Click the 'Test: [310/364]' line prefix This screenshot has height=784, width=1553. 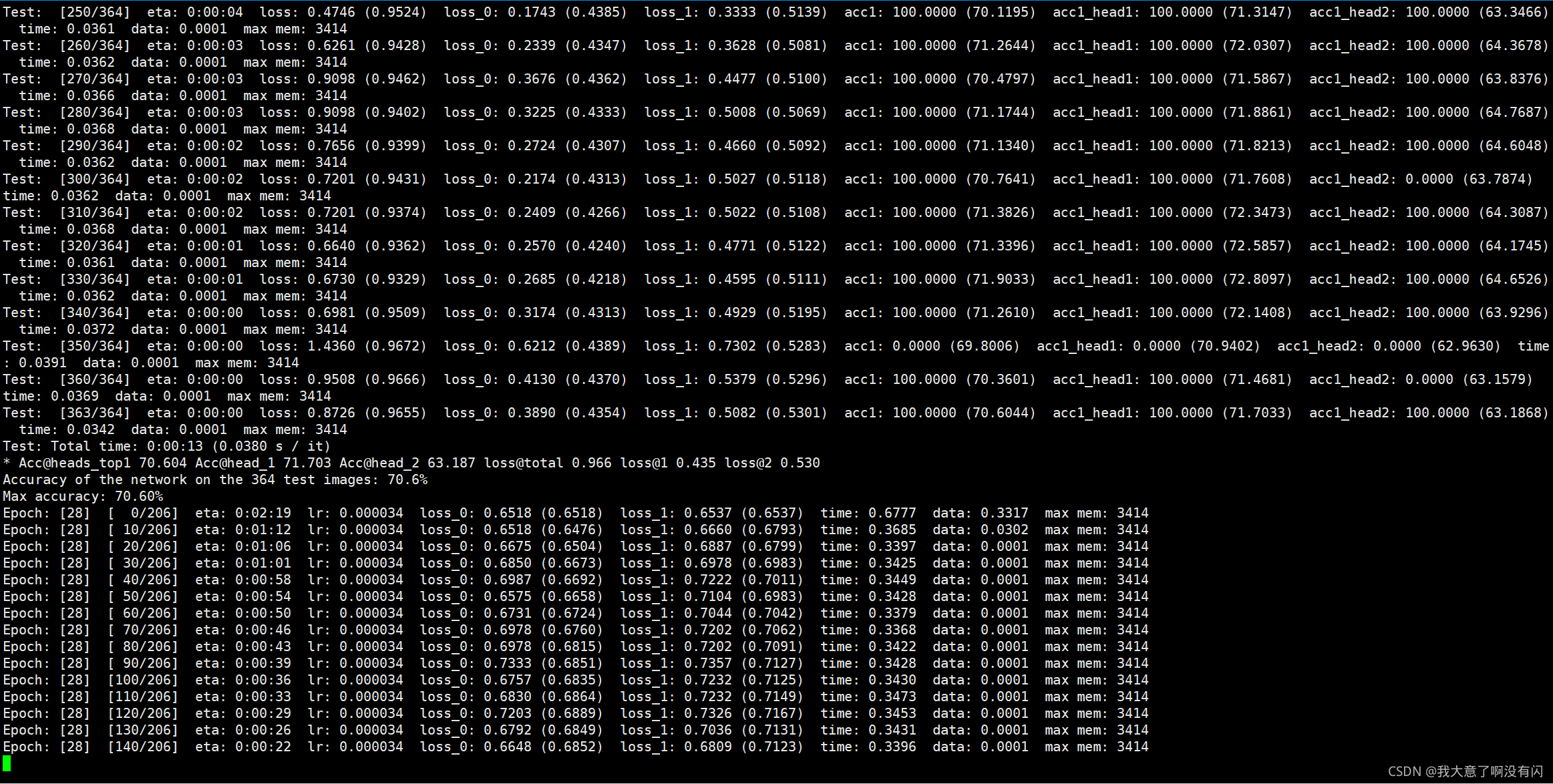[67, 212]
